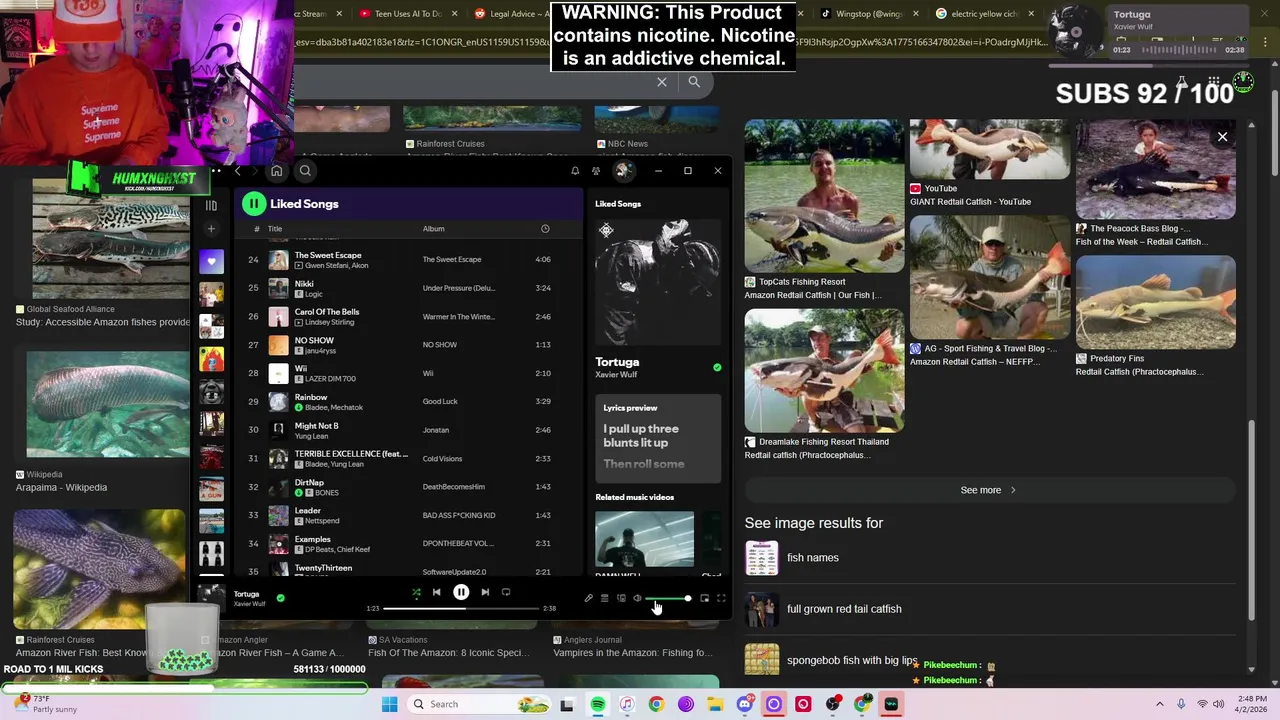Go to Spotify Home
1280x720 pixels.
pos(277,171)
